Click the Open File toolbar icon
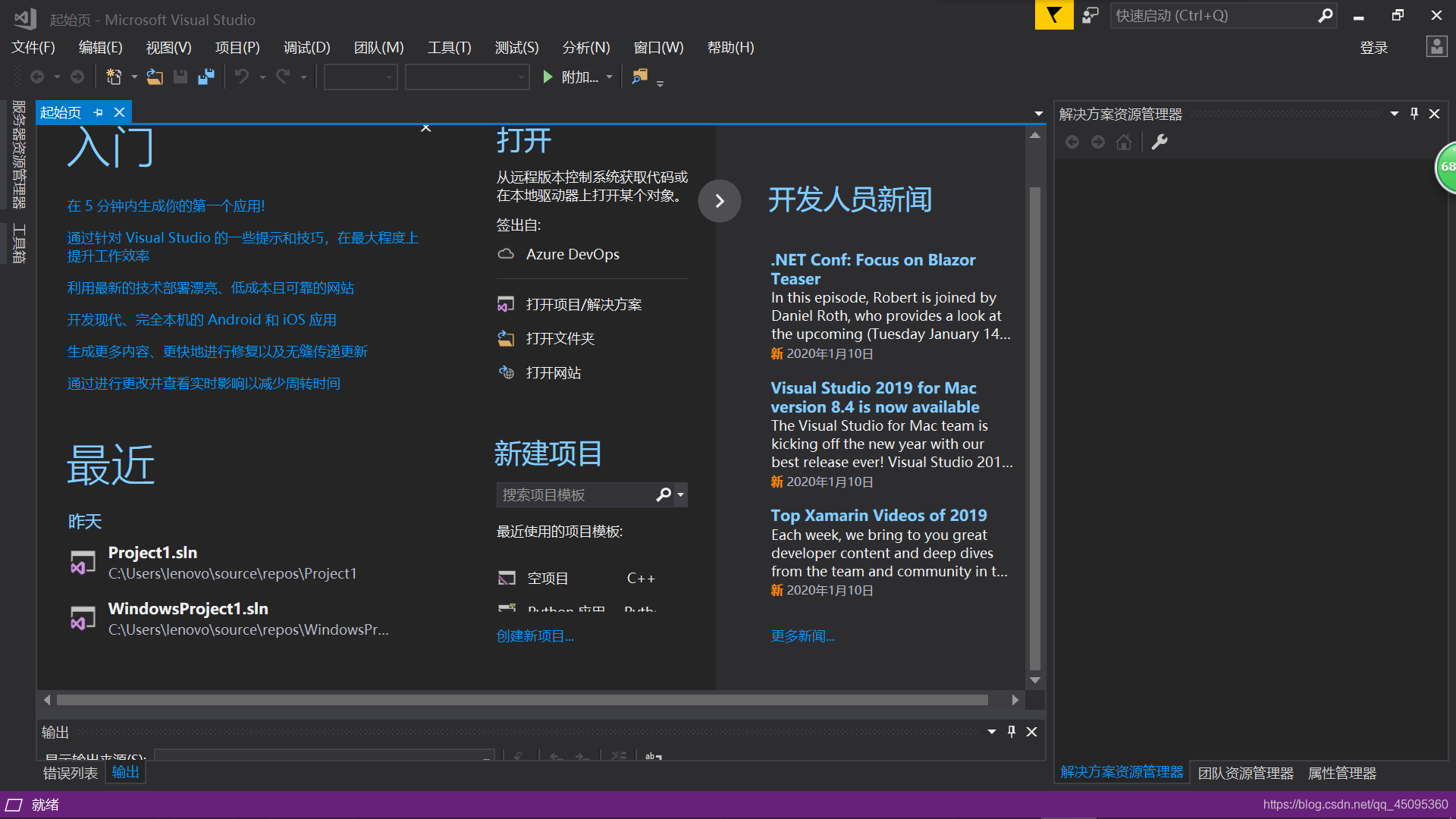The image size is (1456, 819). (x=155, y=77)
